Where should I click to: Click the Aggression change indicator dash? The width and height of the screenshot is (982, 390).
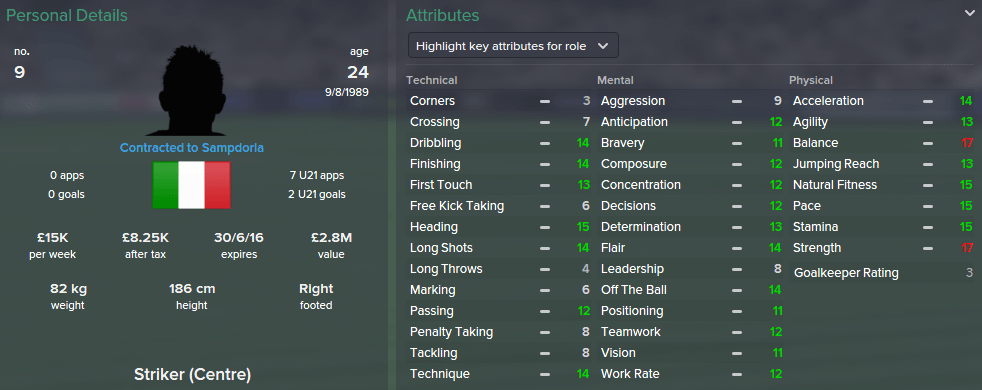736,101
